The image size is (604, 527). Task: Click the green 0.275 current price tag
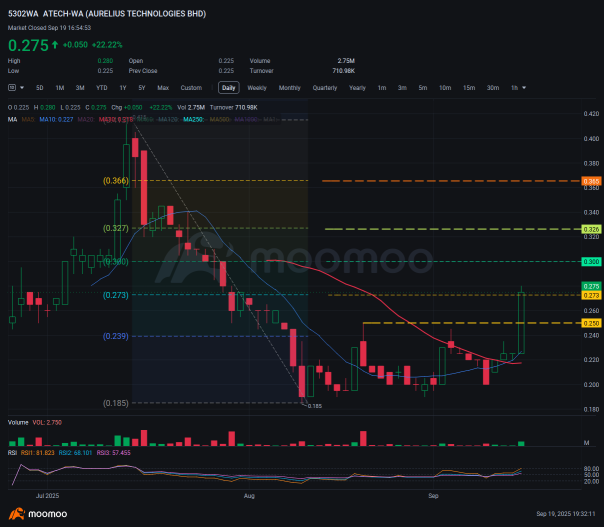click(591, 287)
